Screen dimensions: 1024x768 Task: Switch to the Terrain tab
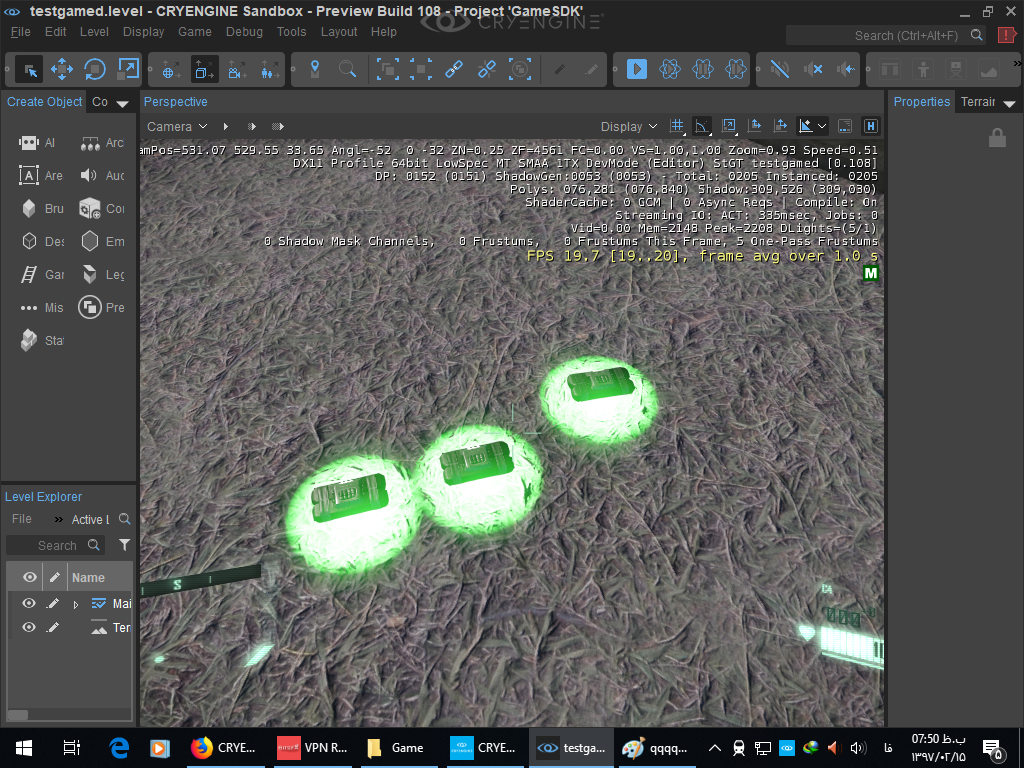point(978,102)
